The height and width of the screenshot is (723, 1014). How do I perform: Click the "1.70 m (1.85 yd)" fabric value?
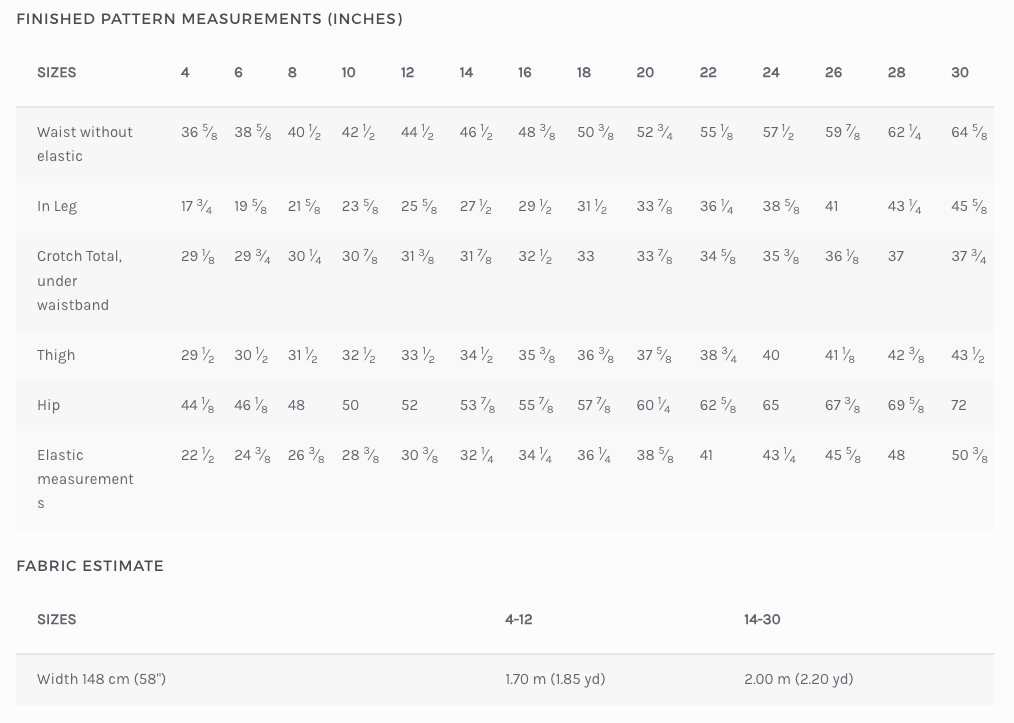point(555,679)
